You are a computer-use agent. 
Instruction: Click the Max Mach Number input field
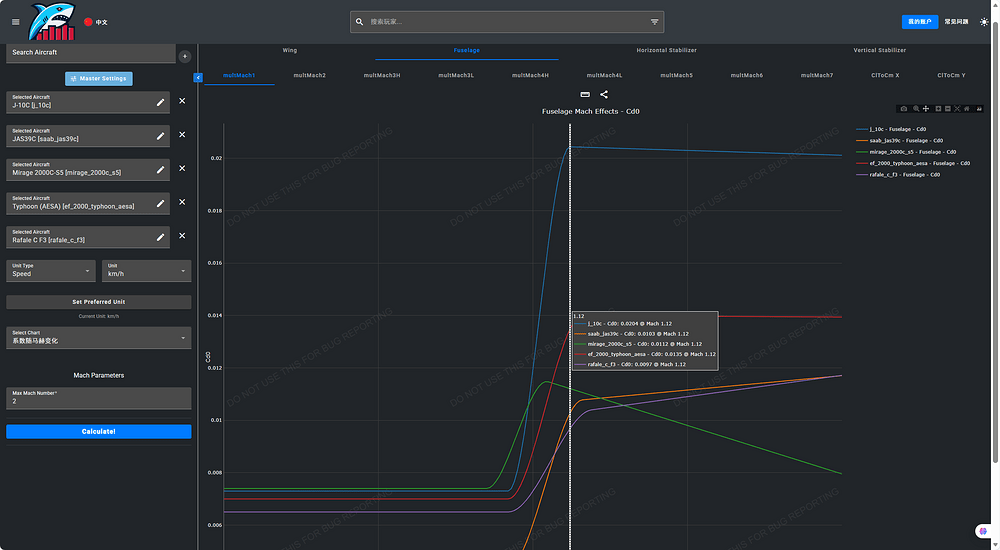tap(98, 401)
